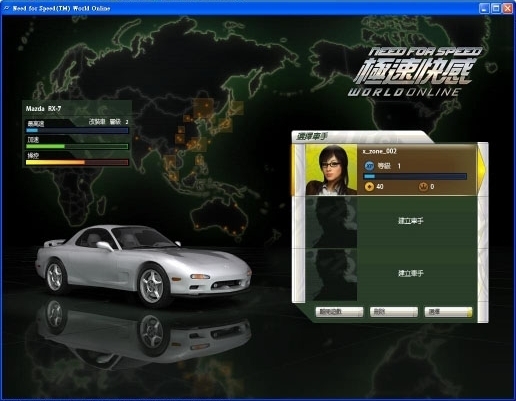516x401 pixels.
Task: Click the leftmost button under the driver list
Action: tap(339, 312)
